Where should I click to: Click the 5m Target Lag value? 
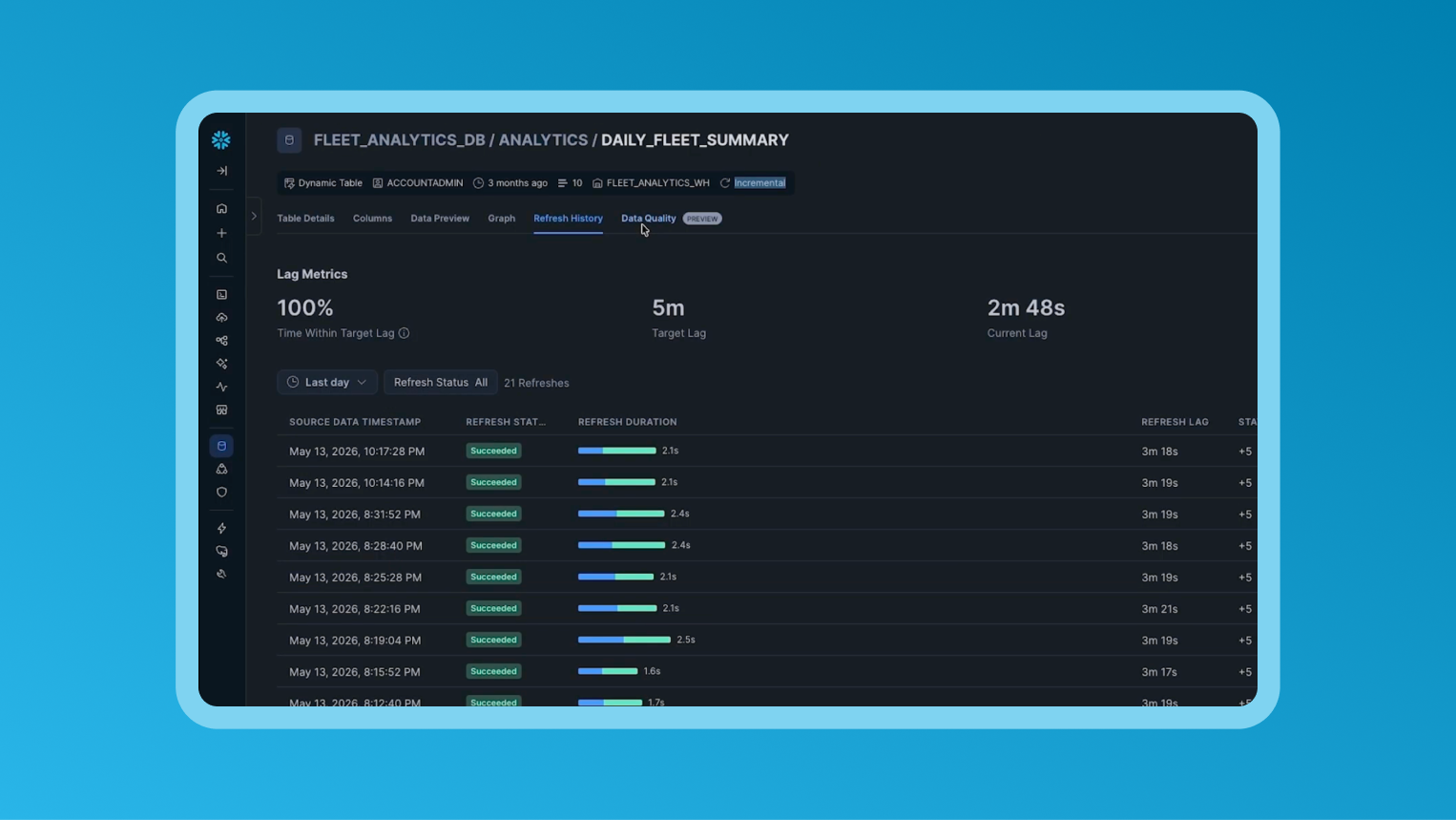point(668,307)
